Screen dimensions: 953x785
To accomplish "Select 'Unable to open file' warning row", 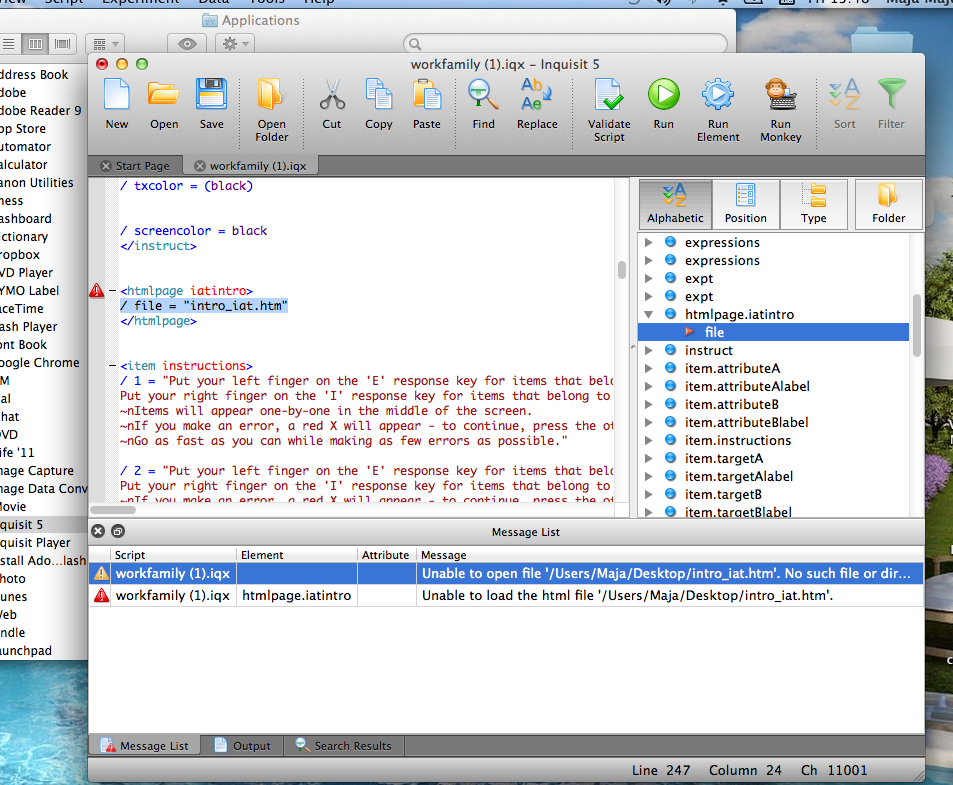I will coord(506,574).
